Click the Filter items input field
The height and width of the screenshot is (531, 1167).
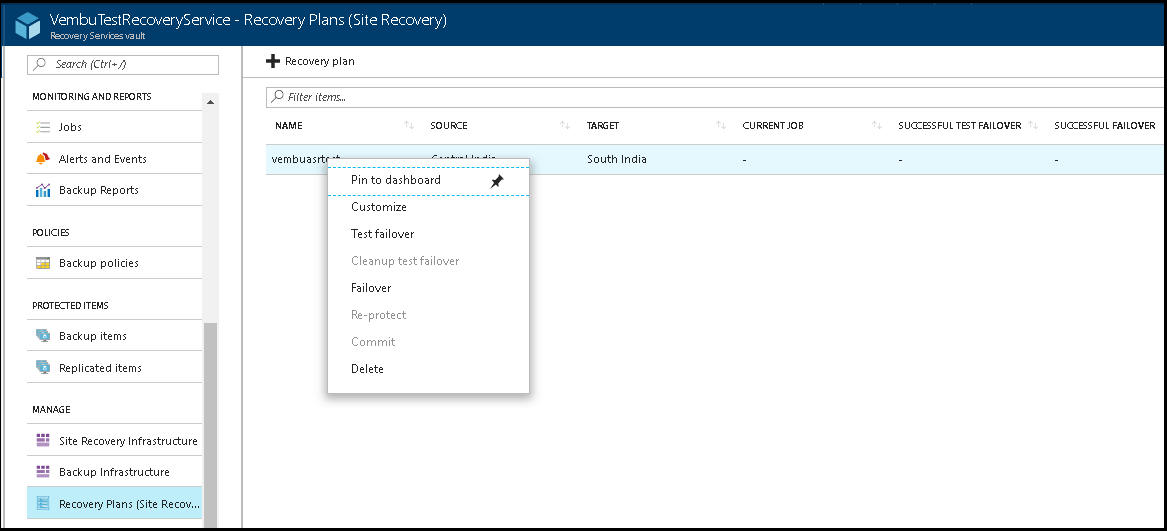pyautogui.click(x=716, y=97)
